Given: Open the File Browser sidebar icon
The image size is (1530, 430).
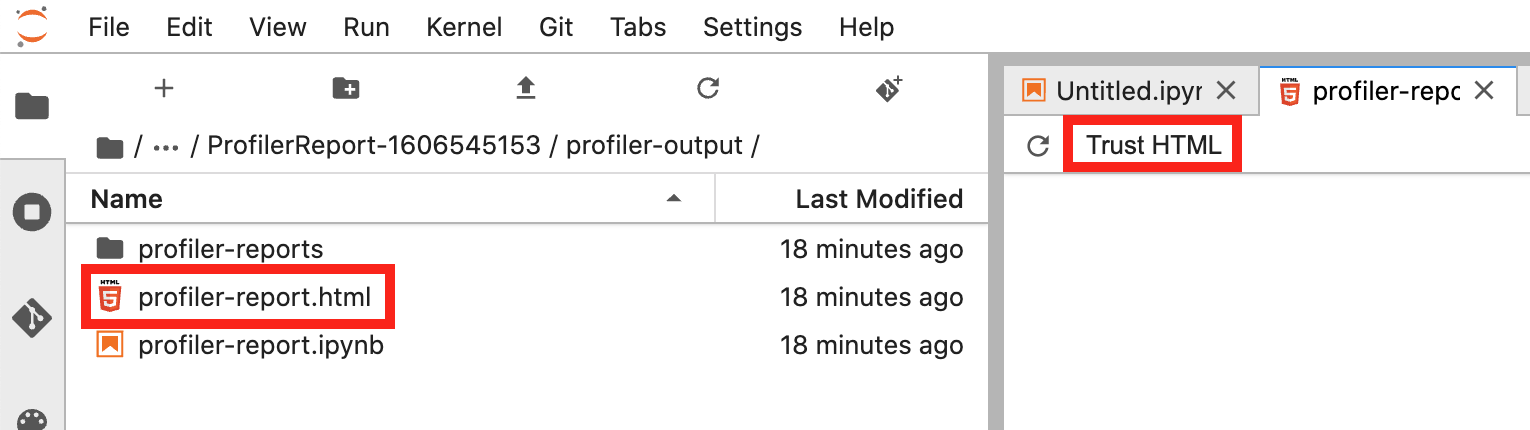Looking at the screenshot, I should (x=32, y=105).
